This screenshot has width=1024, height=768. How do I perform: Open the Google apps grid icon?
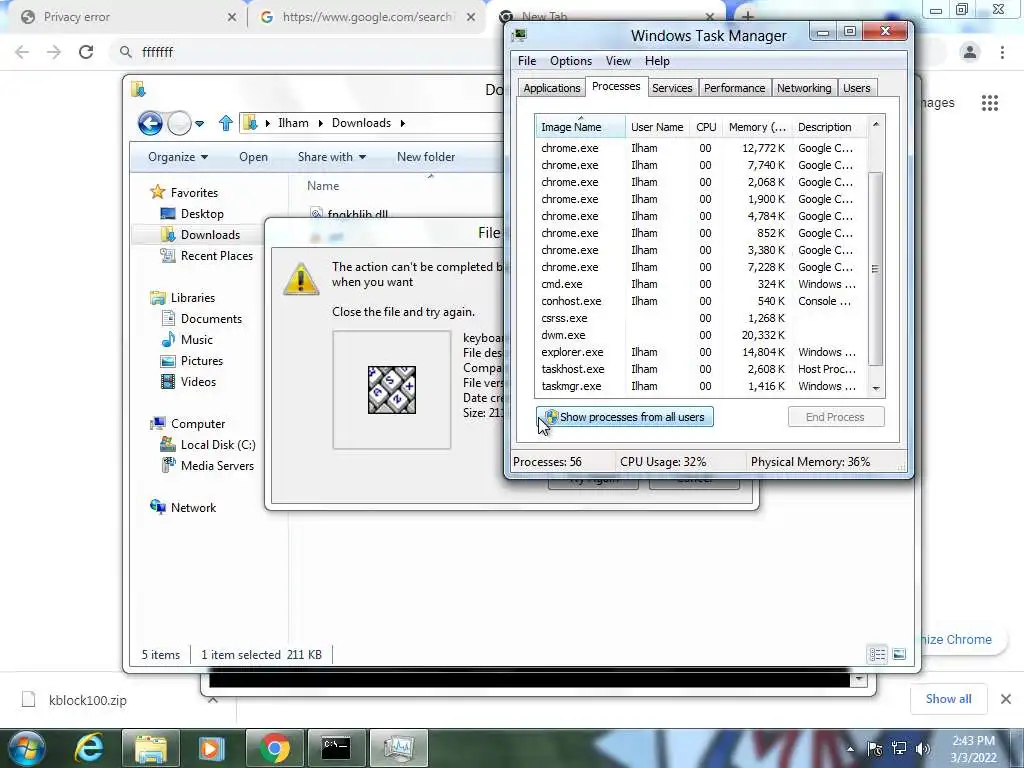pyautogui.click(x=990, y=103)
